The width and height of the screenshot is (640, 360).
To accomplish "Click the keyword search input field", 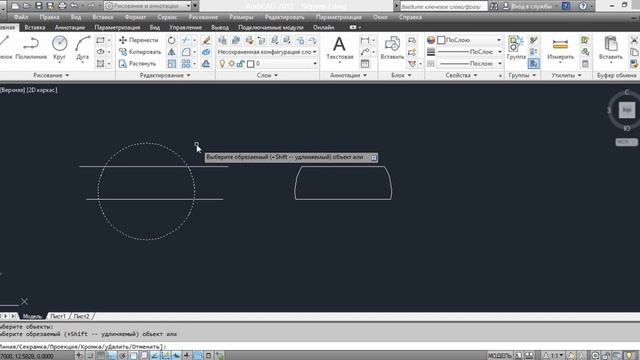I will pos(444,6).
